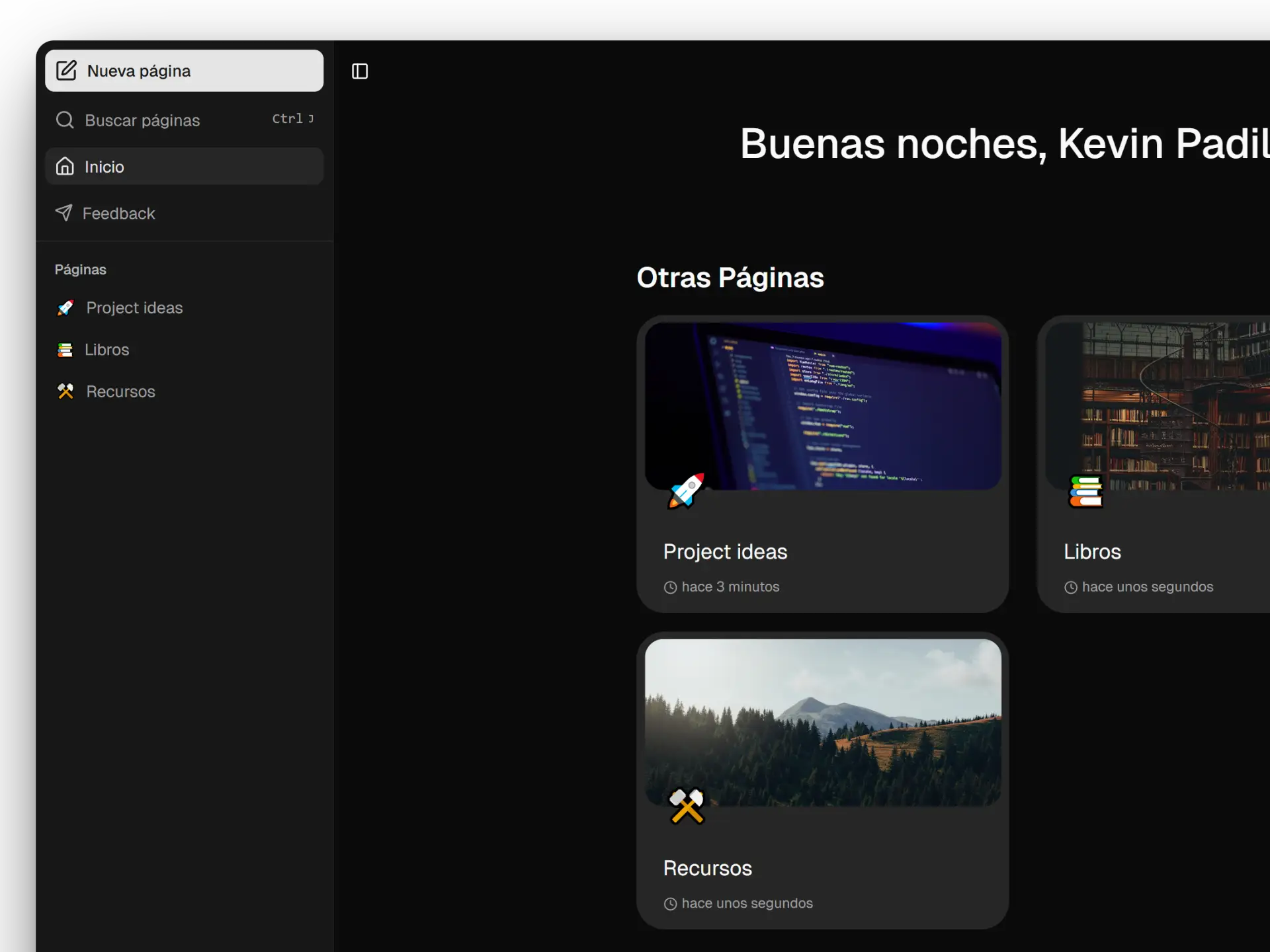Open the Recursos card title link
Viewport: 1270px width, 952px height.
[707, 868]
